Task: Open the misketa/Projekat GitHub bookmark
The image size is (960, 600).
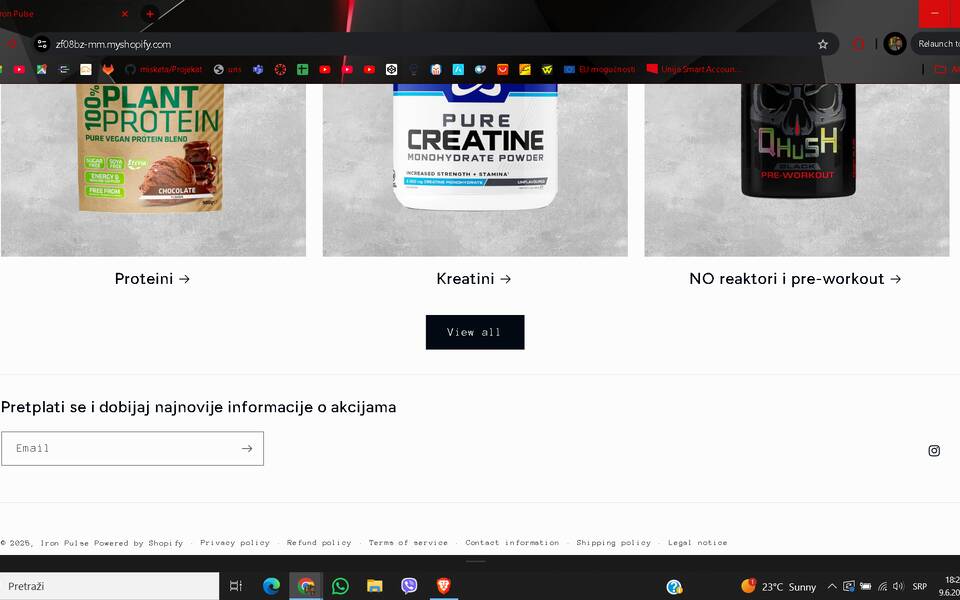Action: coord(163,69)
